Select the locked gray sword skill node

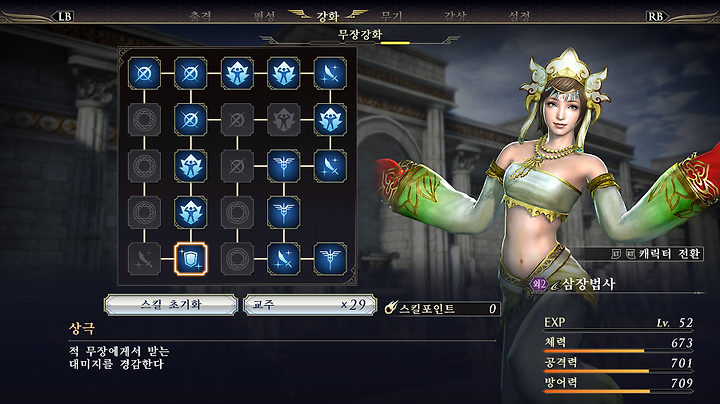pos(144,259)
